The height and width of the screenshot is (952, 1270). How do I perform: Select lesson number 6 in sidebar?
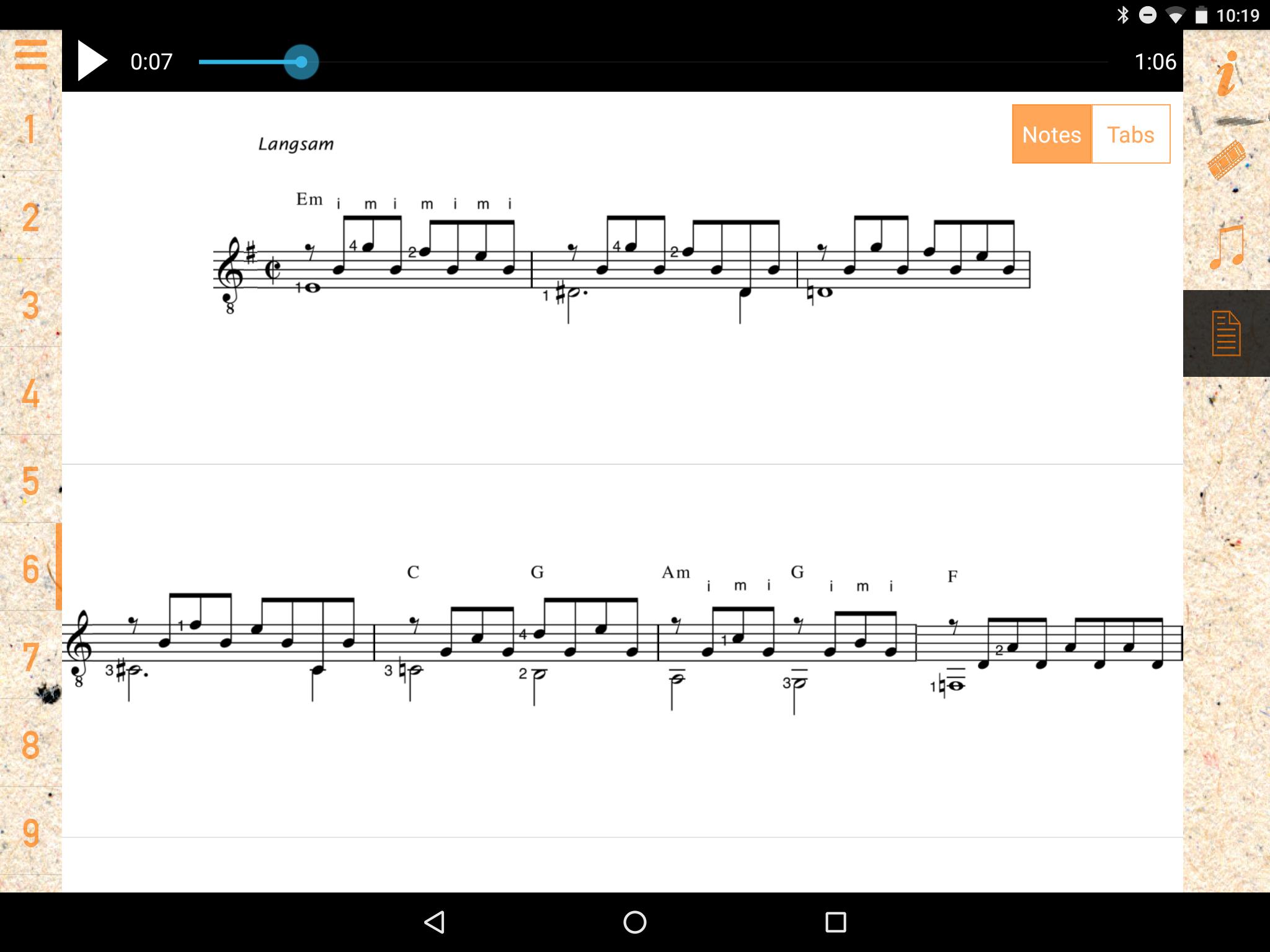pos(30,568)
